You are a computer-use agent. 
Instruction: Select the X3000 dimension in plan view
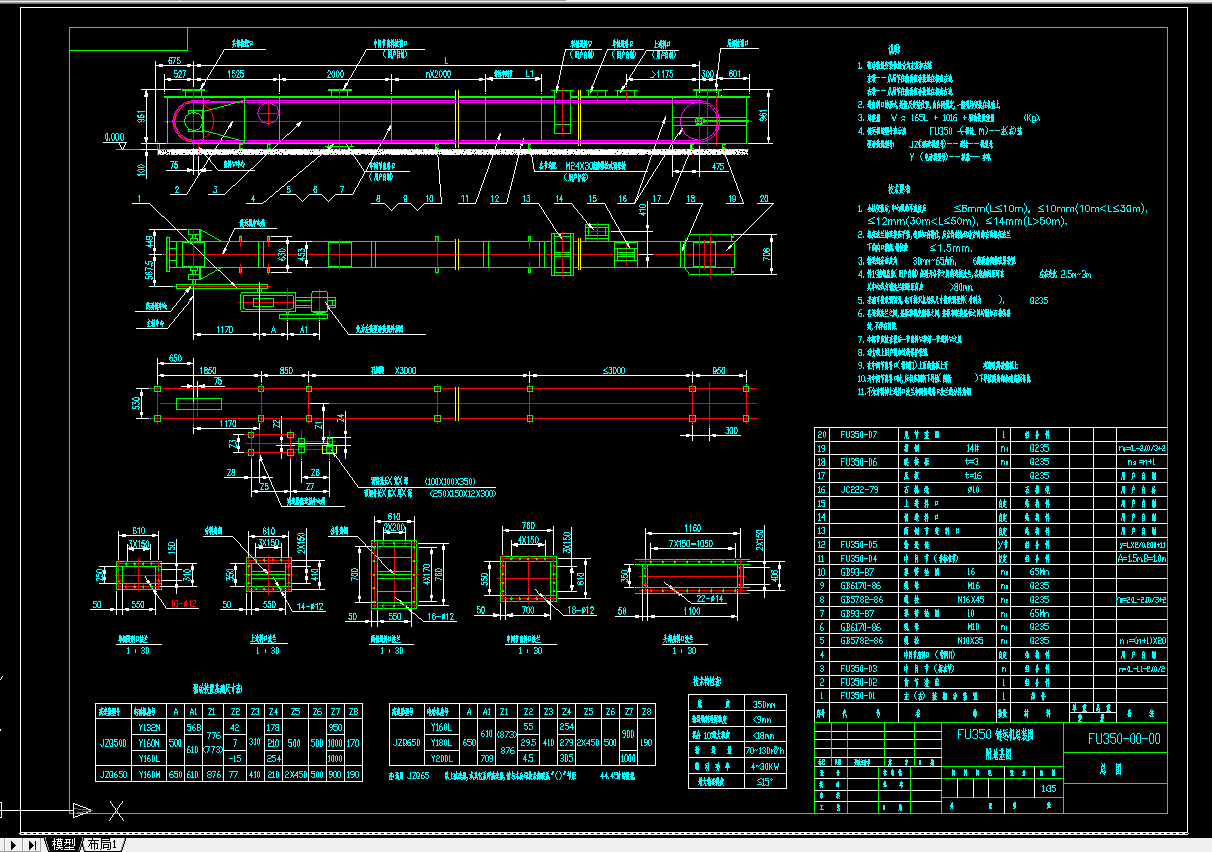pyautogui.click(x=404, y=369)
